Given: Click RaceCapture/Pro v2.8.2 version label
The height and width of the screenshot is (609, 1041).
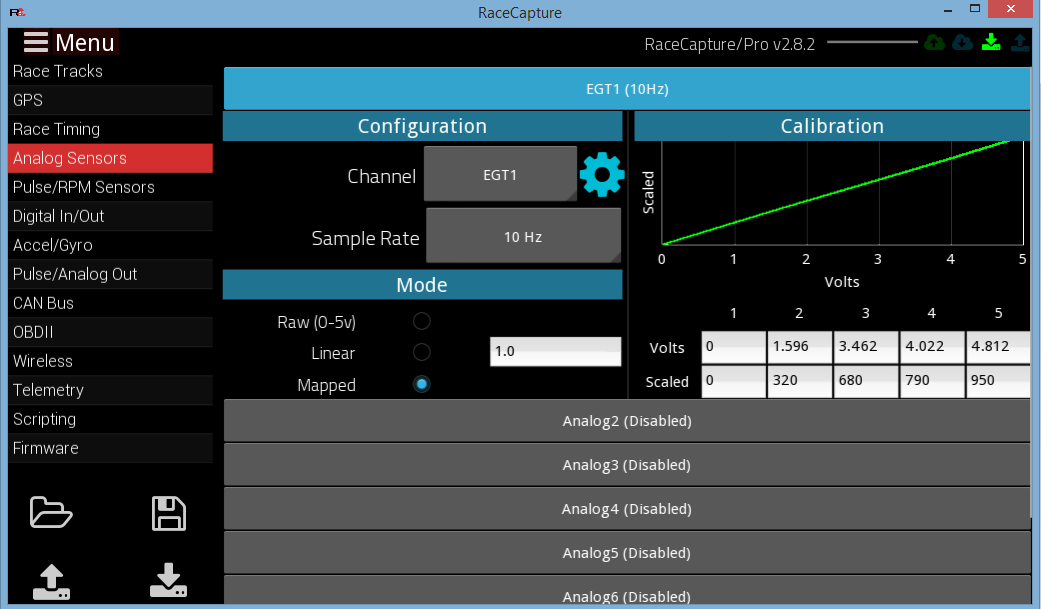Looking at the screenshot, I should tap(729, 44).
